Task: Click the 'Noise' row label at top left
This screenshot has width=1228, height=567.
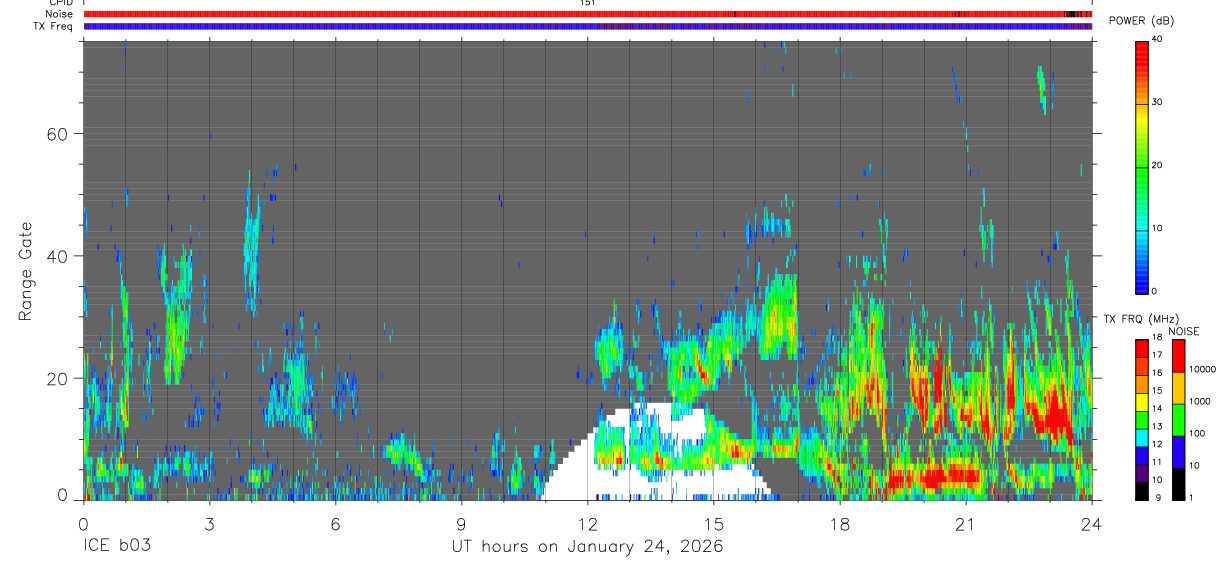Action: pyautogui.click(x=59, y=14)
